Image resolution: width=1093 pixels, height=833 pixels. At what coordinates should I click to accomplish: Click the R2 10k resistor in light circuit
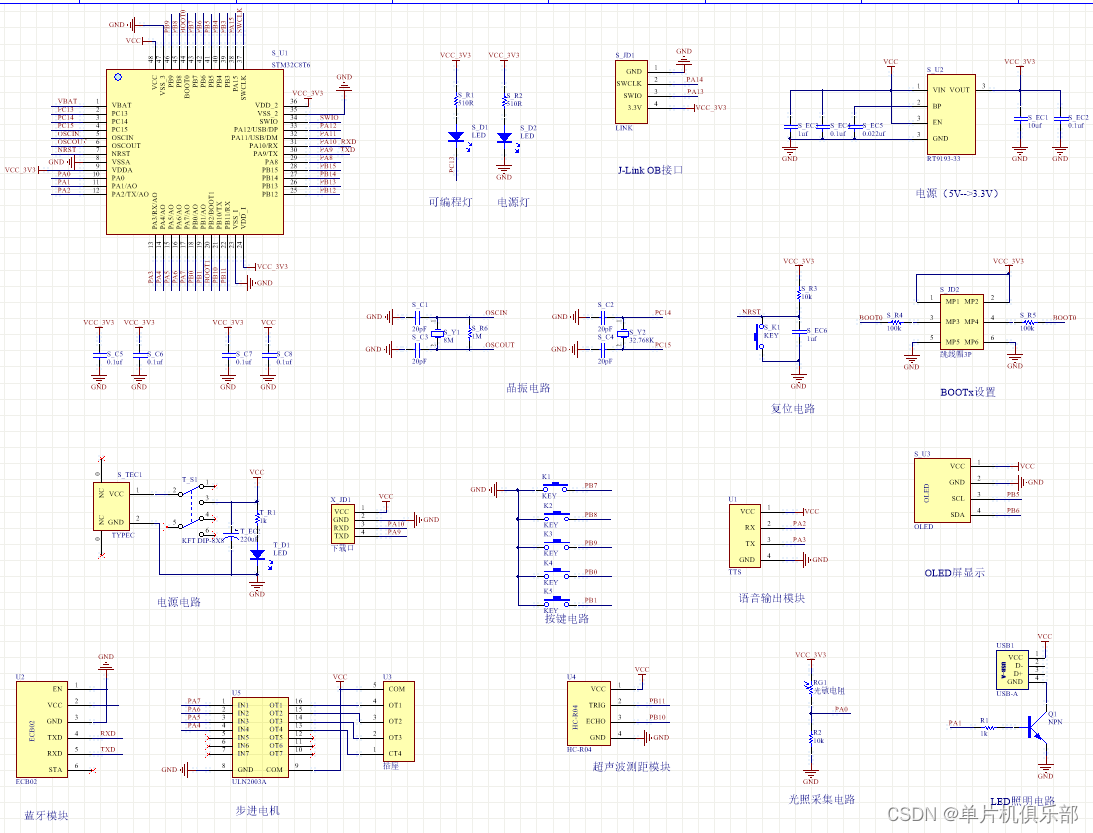pos(811,738)
